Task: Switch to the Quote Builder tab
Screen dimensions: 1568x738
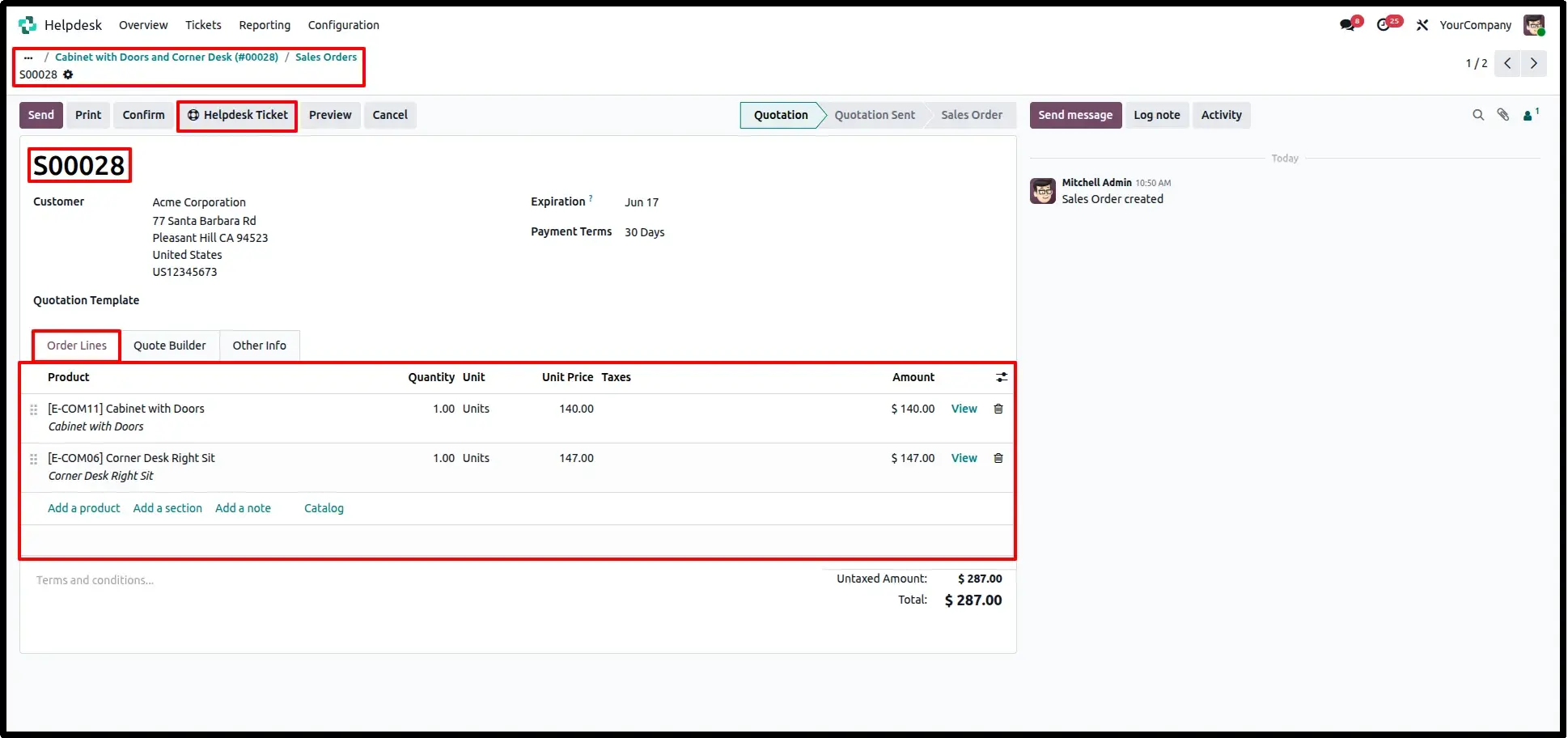Action: pos(170,346)
